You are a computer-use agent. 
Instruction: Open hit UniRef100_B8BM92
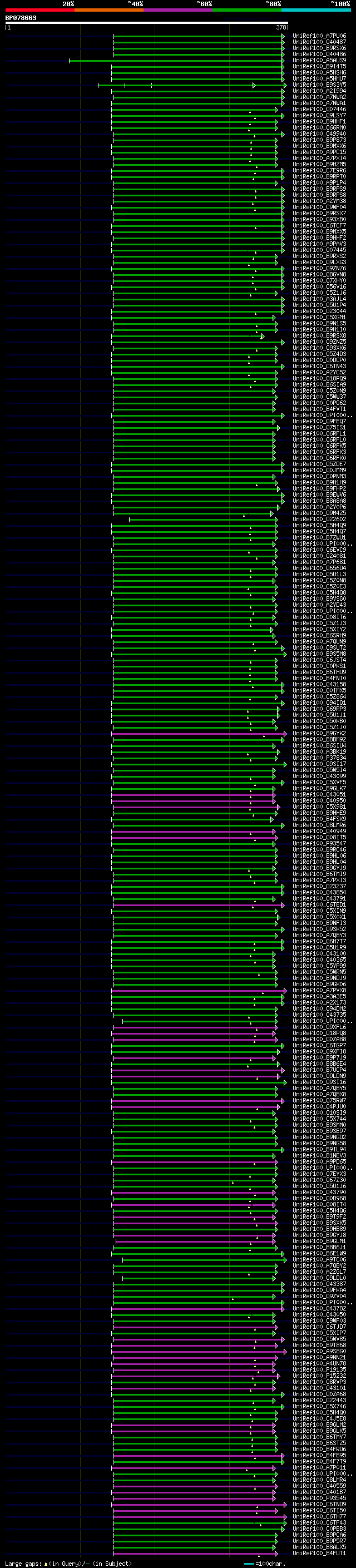(319, 739)
